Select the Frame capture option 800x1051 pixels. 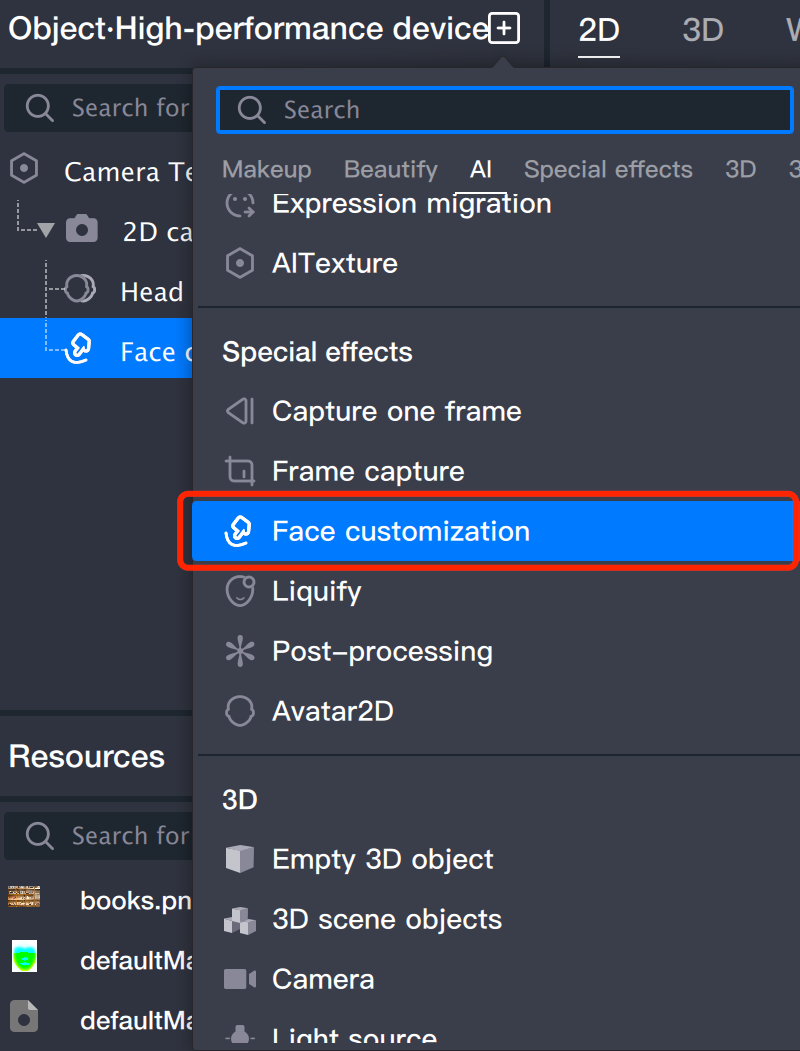368,471
